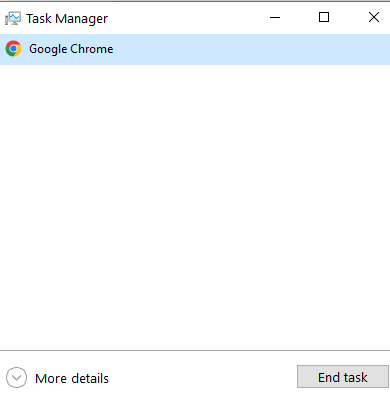Click blank highlighted space right of Google Chrome

[250, 49]
